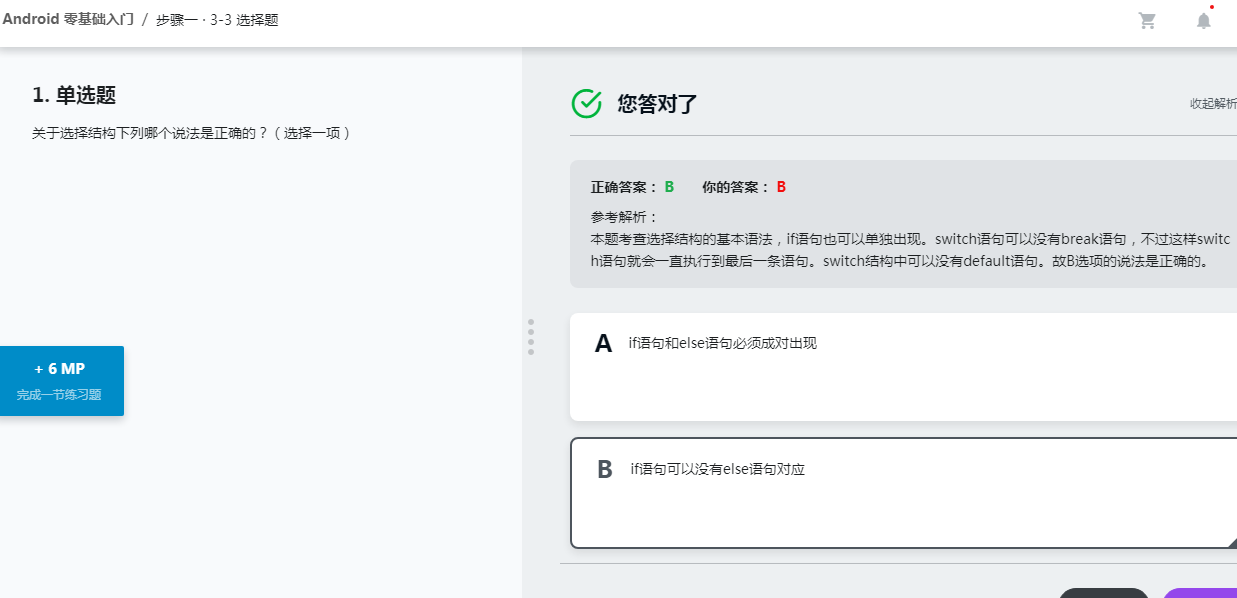Screen dimensions: 1237x598
Task: Click the green correct answer B
Action: 669,187
